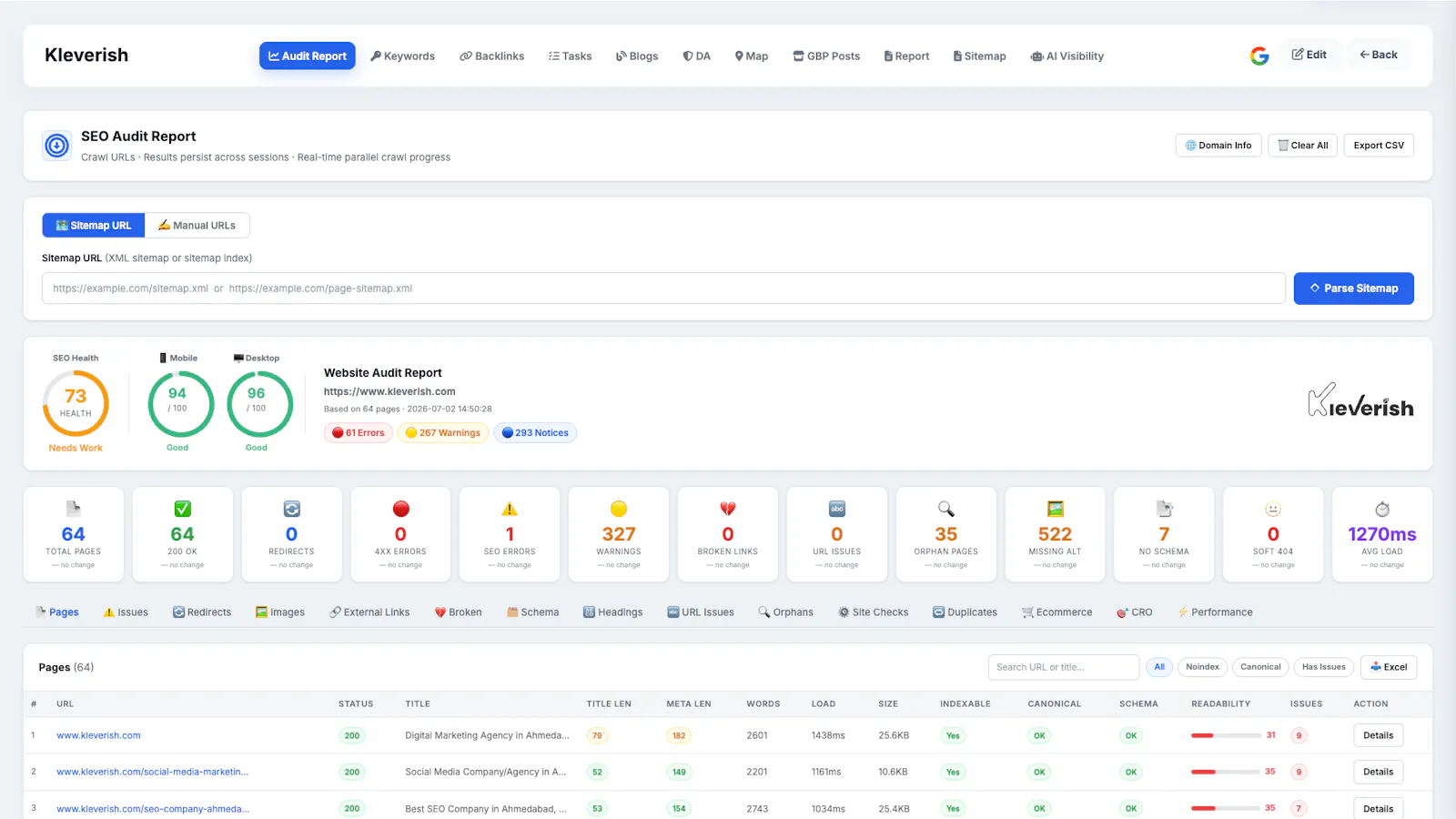
Task: Click the 4XX Errors red circle icon
Action: pos(401,509)
